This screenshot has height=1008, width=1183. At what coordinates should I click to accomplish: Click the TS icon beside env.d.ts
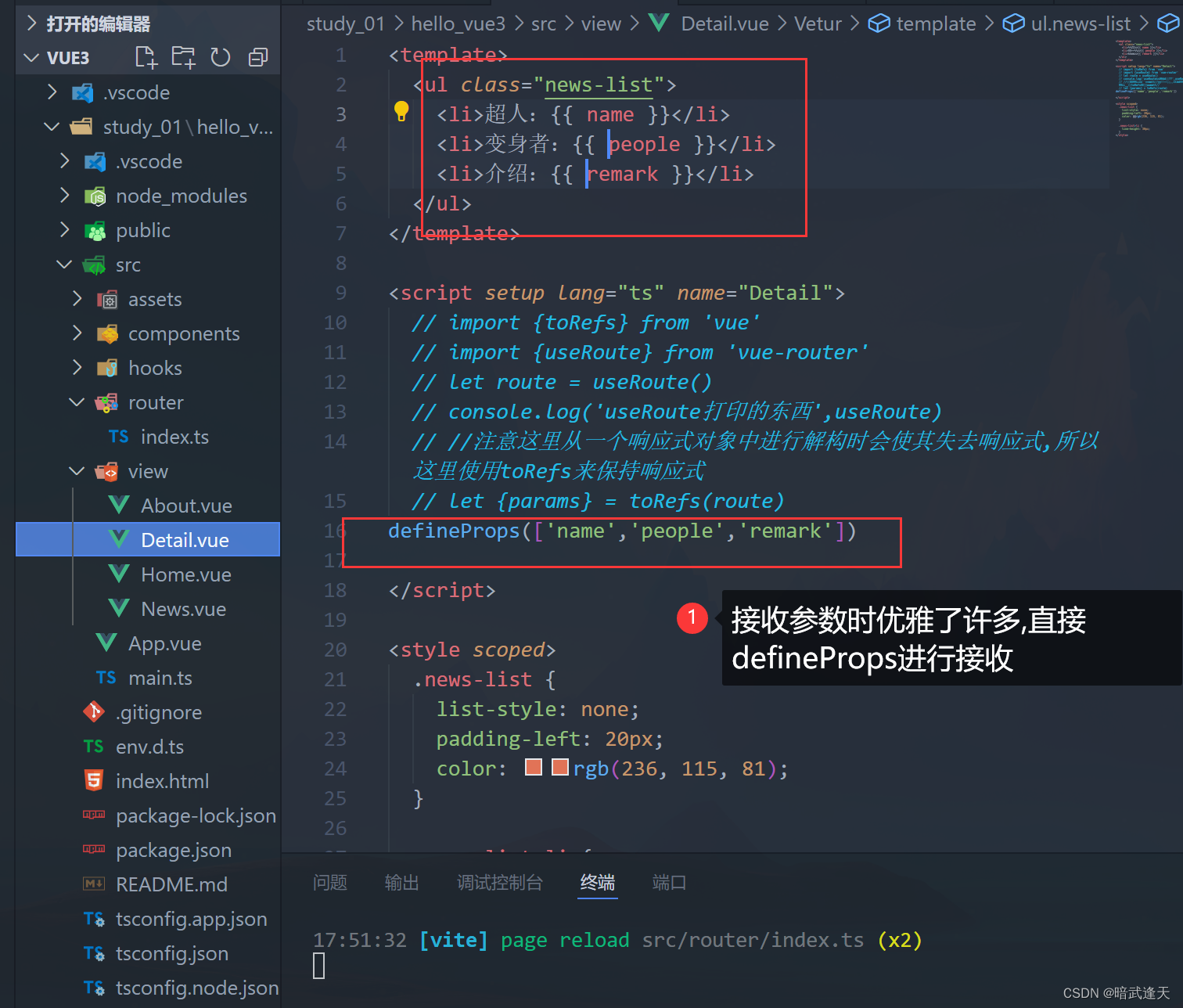point(94,746)
